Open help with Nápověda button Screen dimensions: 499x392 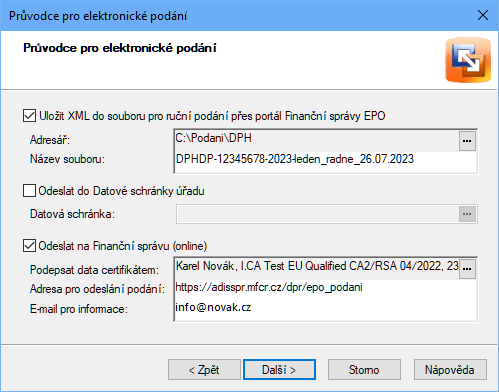pyautogui.click(x=450, y=370)
